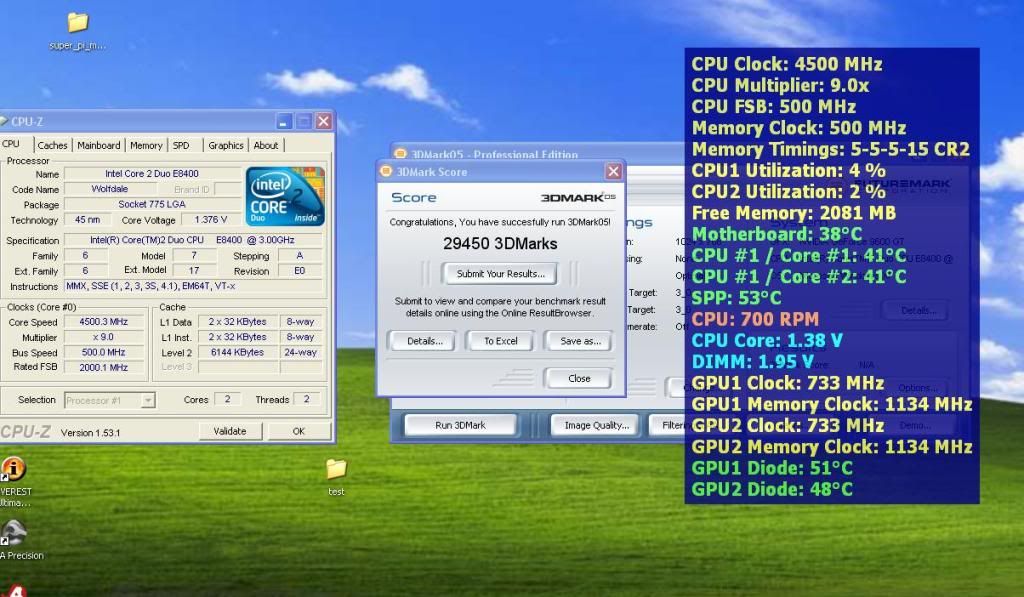The height and width of the screenshot is (597, 1024).
Task: Click the 3DMark05 Professional Edition title bar
Action: (x=494, y=155)
